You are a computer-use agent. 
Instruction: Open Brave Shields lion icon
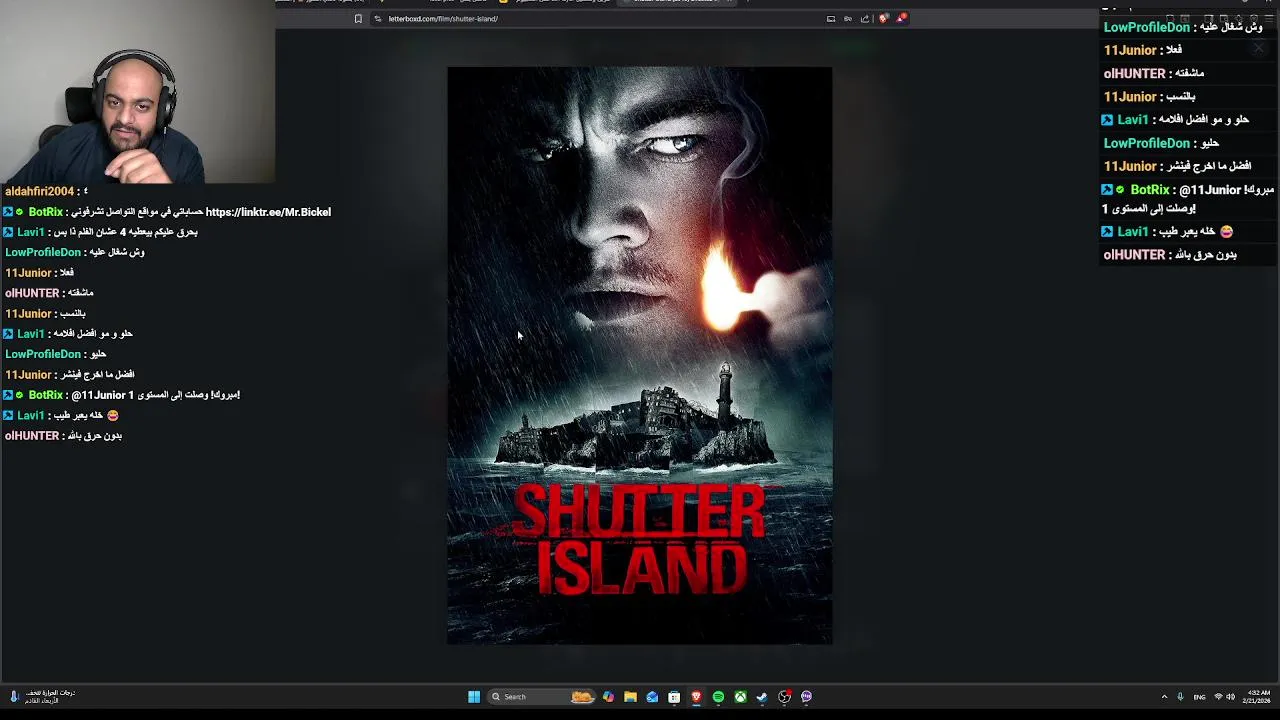(x=884, y=18)
